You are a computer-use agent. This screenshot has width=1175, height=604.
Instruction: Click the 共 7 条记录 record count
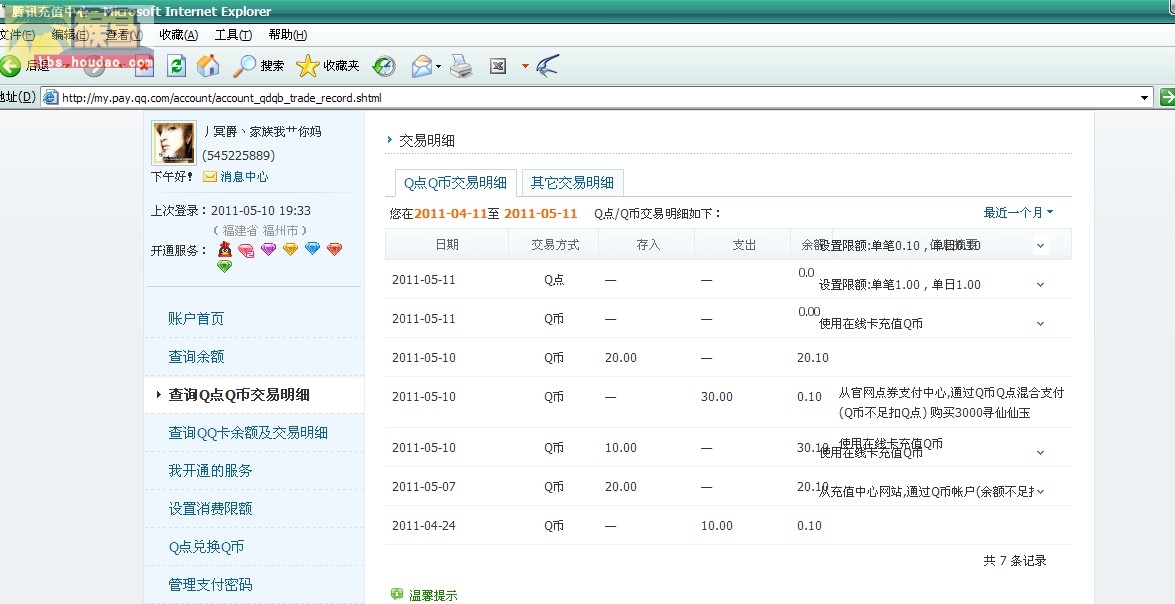coord(1015,561)
